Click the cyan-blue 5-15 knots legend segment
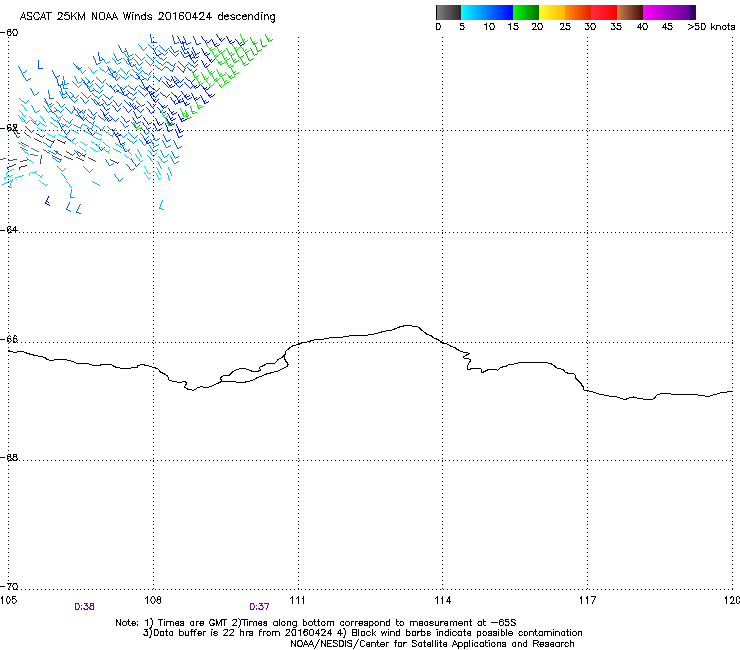 [x=487, y=12]
